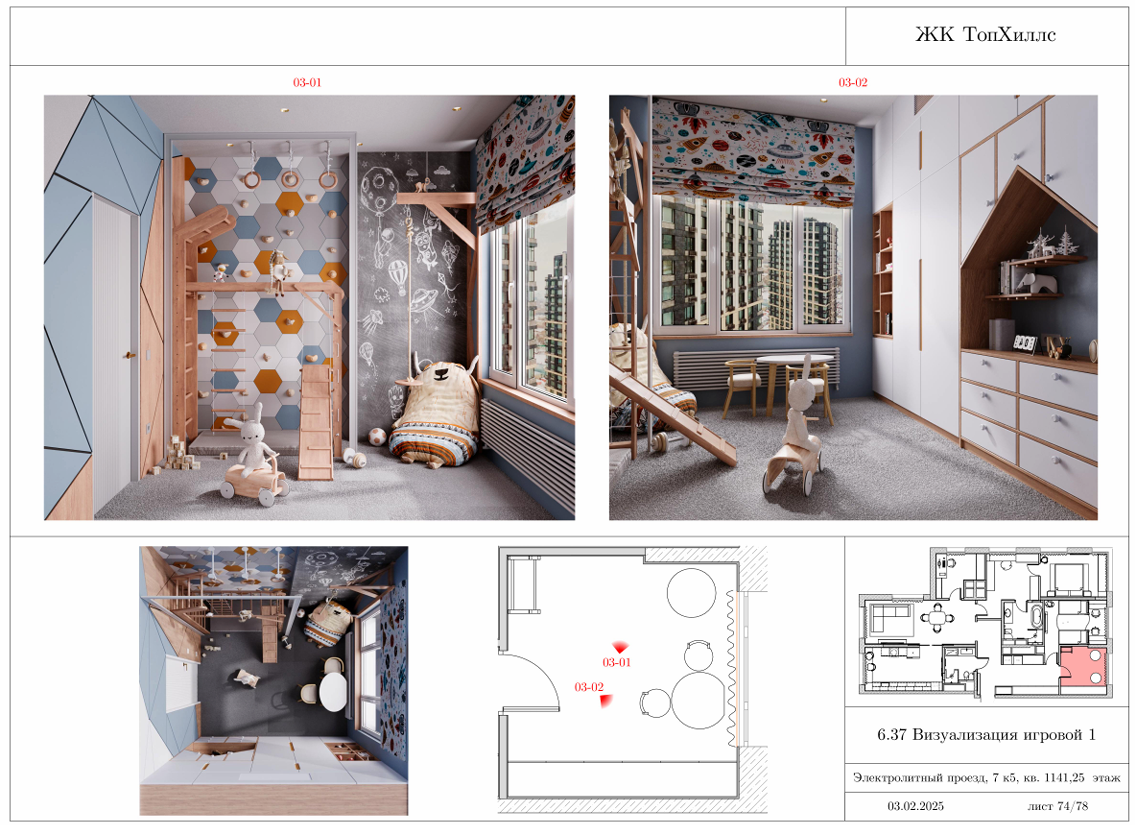Click the 'лист 74/78' sheet number

1057,806
